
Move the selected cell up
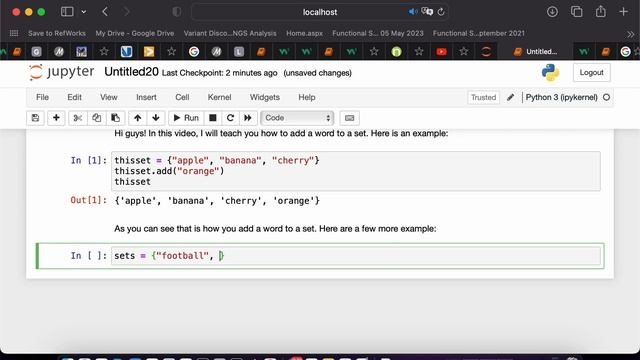pyautogui.click(x=138, y=118)
